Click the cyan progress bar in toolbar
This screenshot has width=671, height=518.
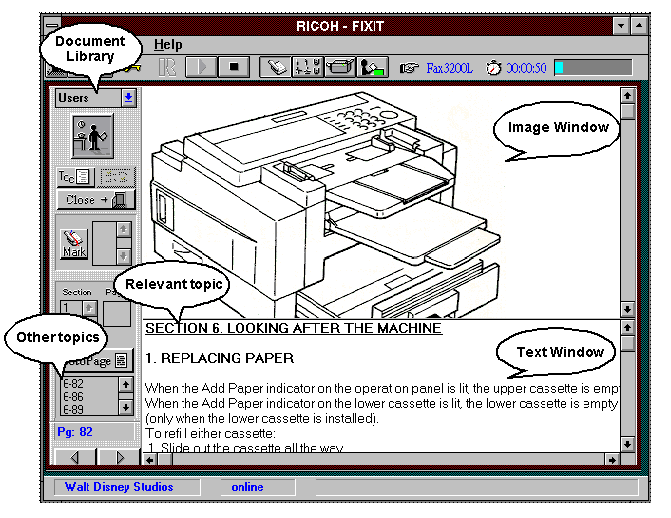point(593,68)
